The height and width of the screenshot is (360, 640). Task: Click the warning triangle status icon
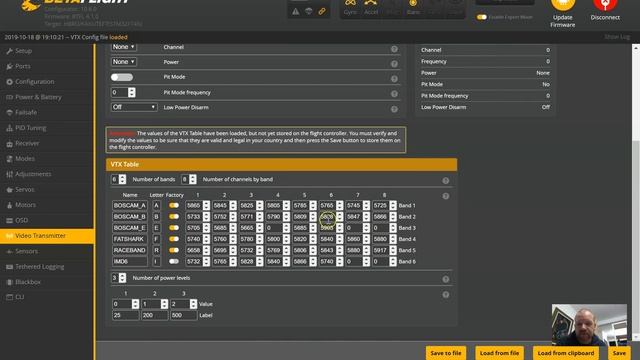click(x=296, y=12)
